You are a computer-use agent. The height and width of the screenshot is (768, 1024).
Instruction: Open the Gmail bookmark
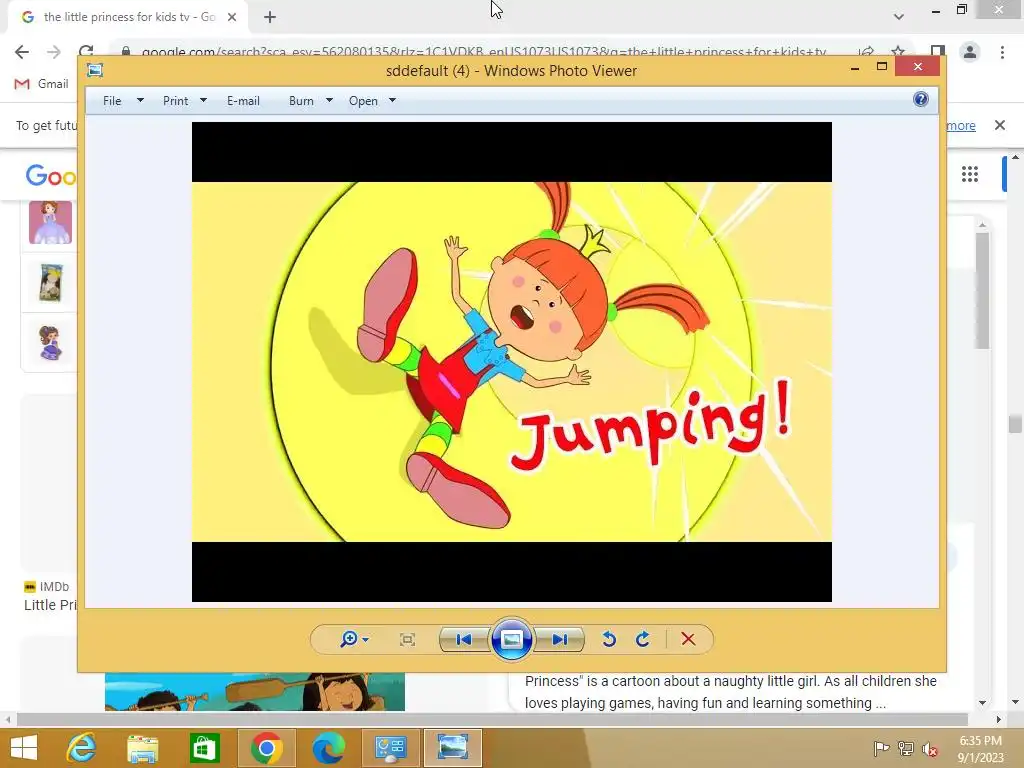[42, 84]
